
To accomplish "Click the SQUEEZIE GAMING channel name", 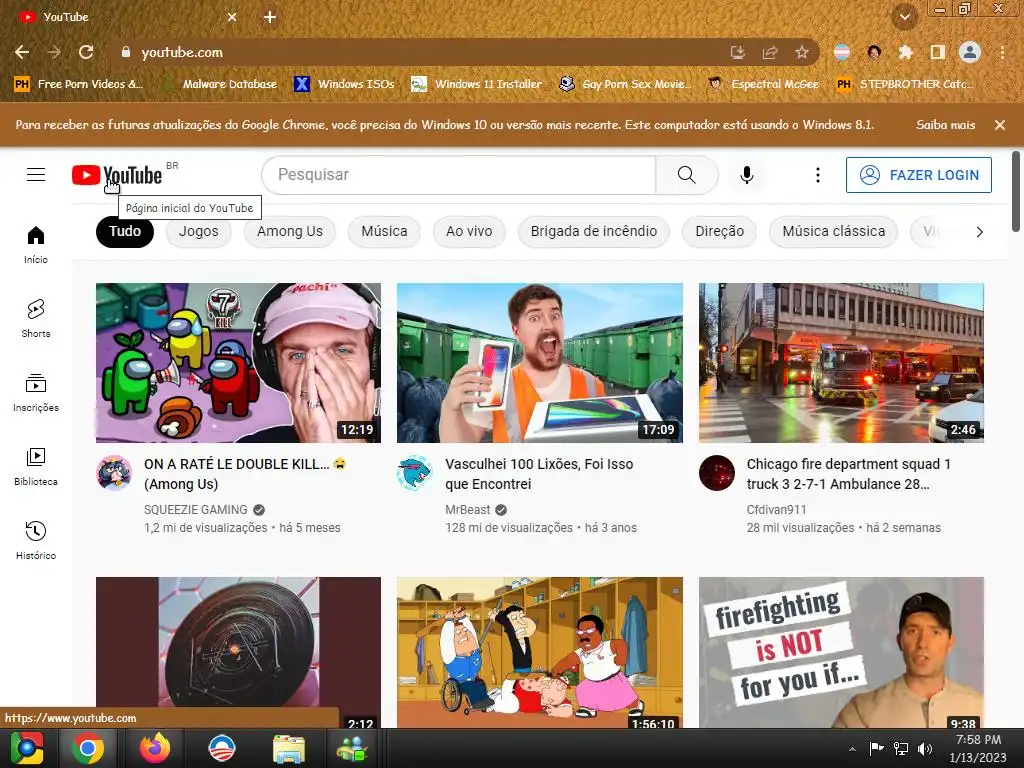I will [x=196, y=510].
